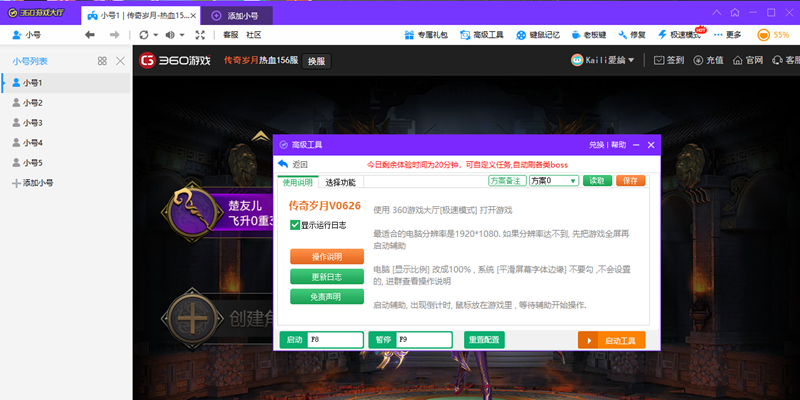The height and width of the screenshot is (400, 800).
Task: Close the 小号列表 sidebar panel
Action: [x=120, y=61]
